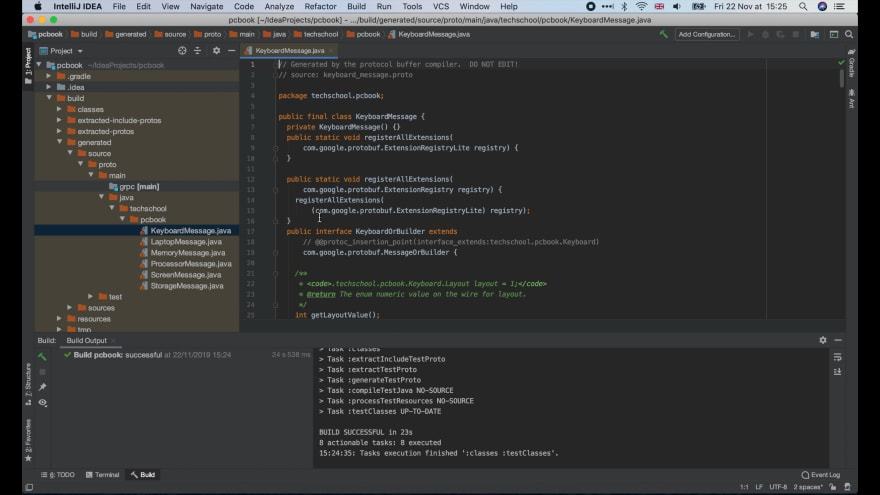This screenshot has height=495, width=880.
Task: Open Build panel settings gear
Action: [823, 340]
